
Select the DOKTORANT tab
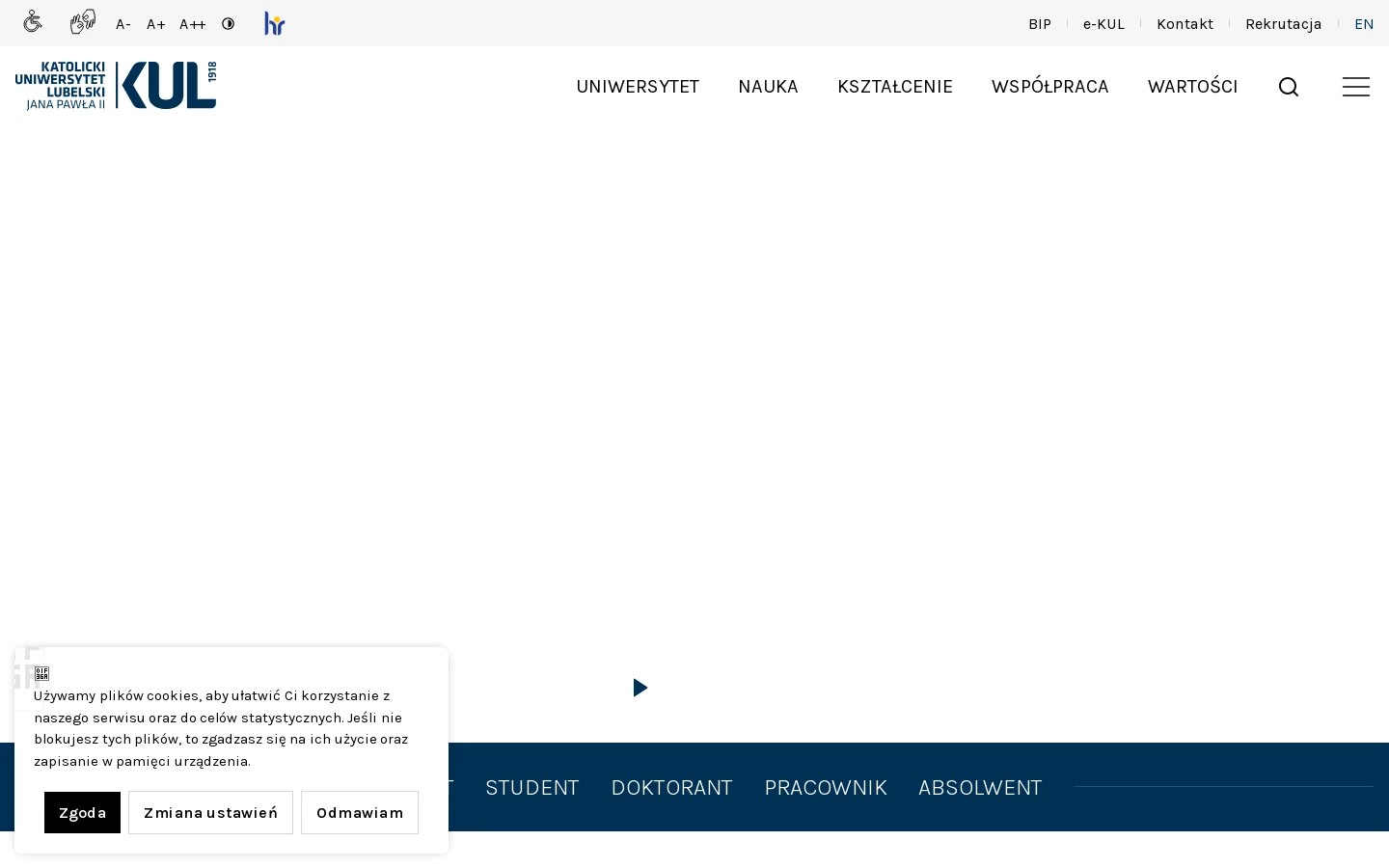pyautogui.click(x=672, y=788)
